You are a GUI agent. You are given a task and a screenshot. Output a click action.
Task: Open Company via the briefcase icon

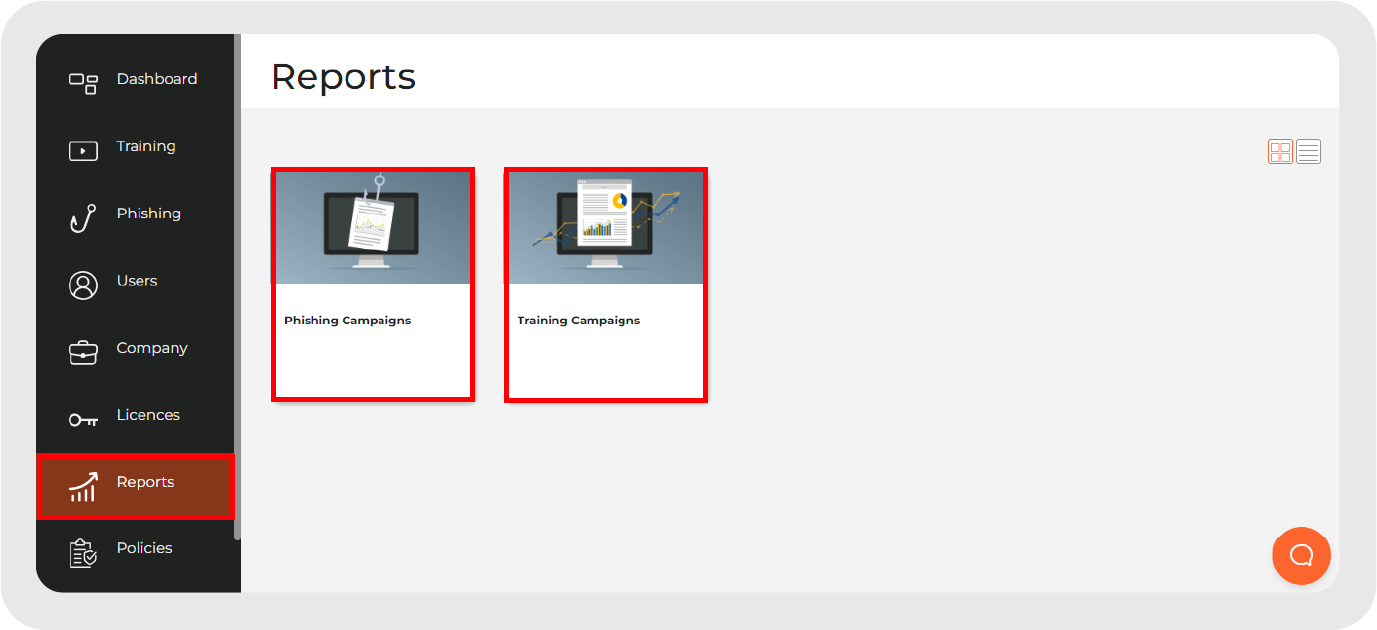click(x=84, y=348)
